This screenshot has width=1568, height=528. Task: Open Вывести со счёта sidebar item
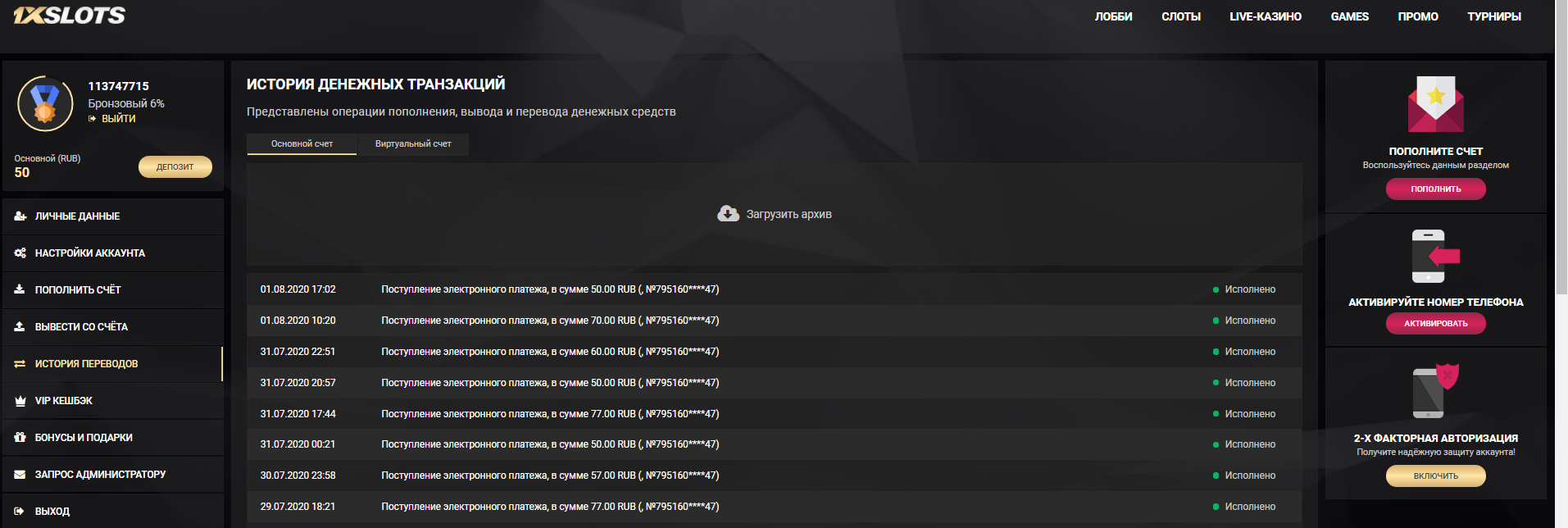81,327
